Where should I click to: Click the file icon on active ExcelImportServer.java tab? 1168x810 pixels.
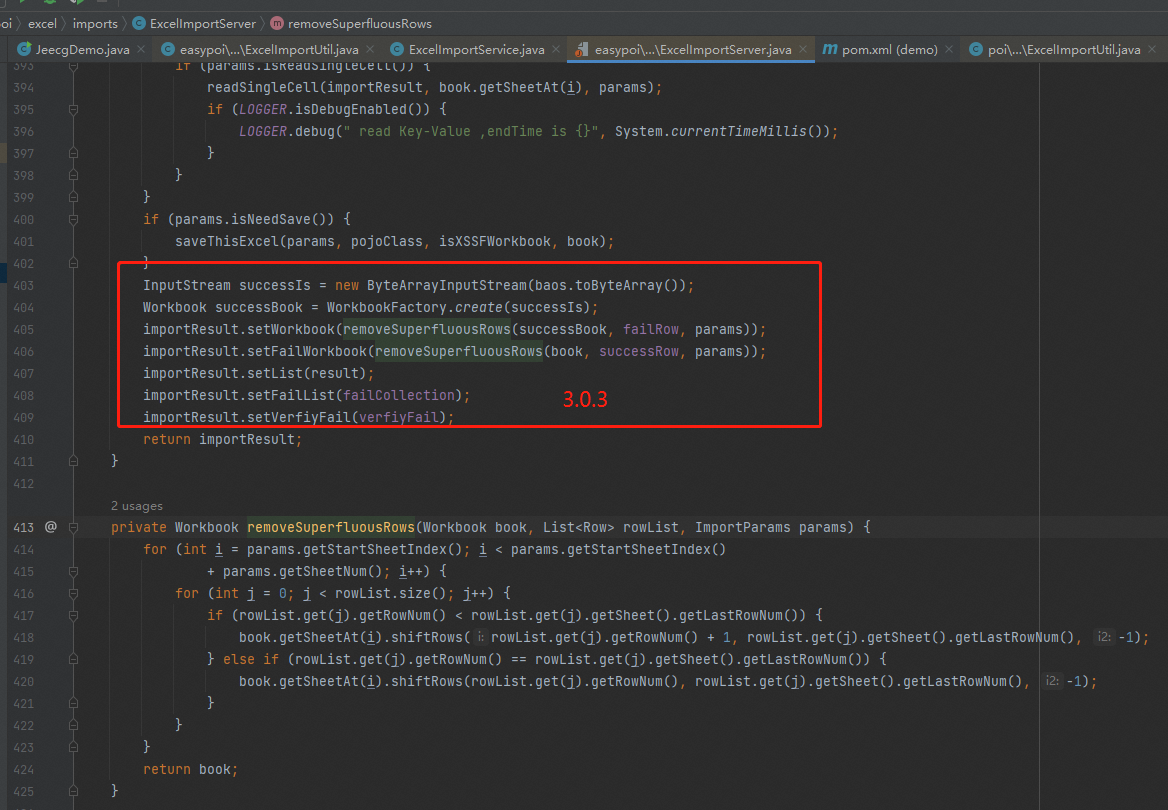coord(582,49)
